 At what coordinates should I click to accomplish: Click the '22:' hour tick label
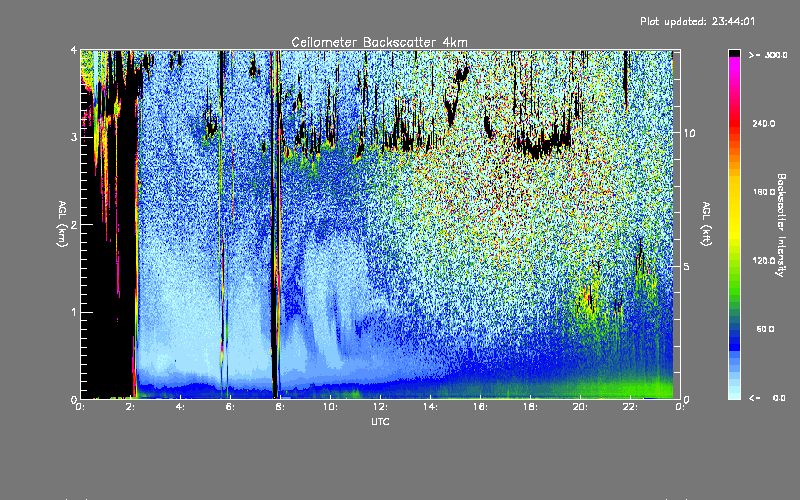point(630,407)
